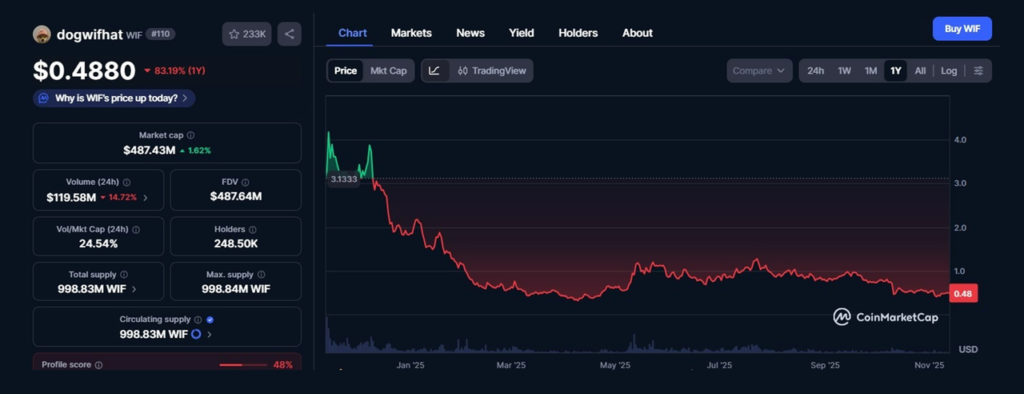Expand Total supply details chevron
The height and width of the screenshot is (394, 1024).
[x=134, y=289]
